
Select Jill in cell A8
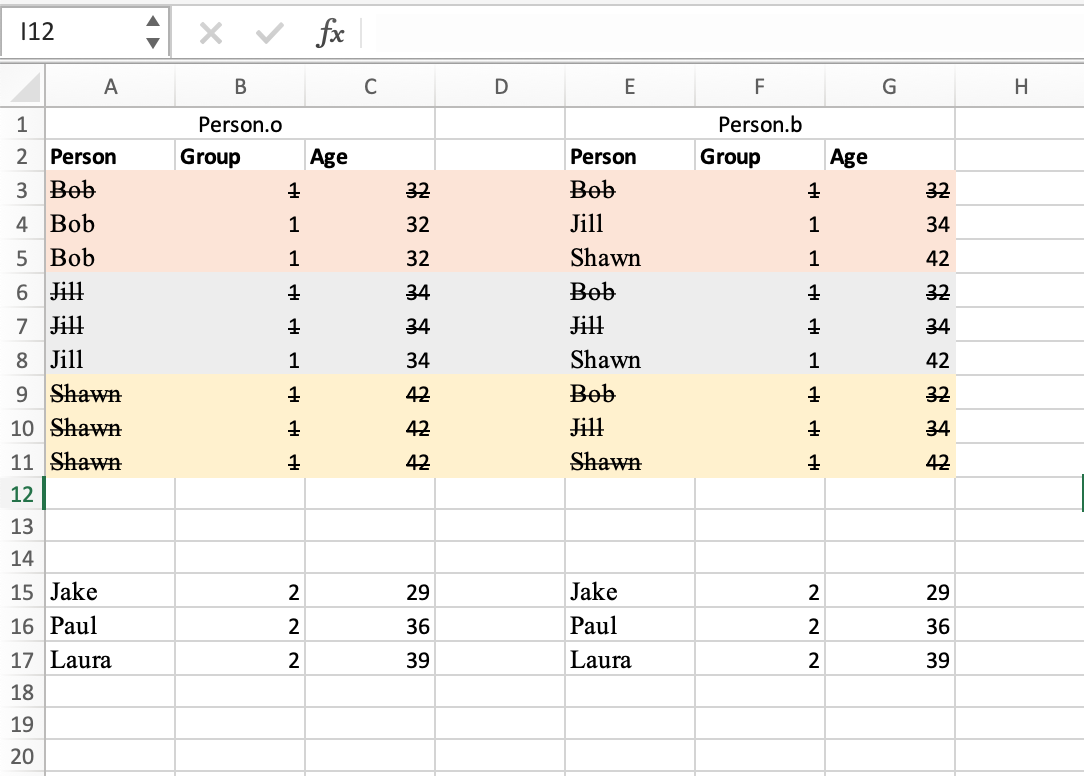click(110, 359)
